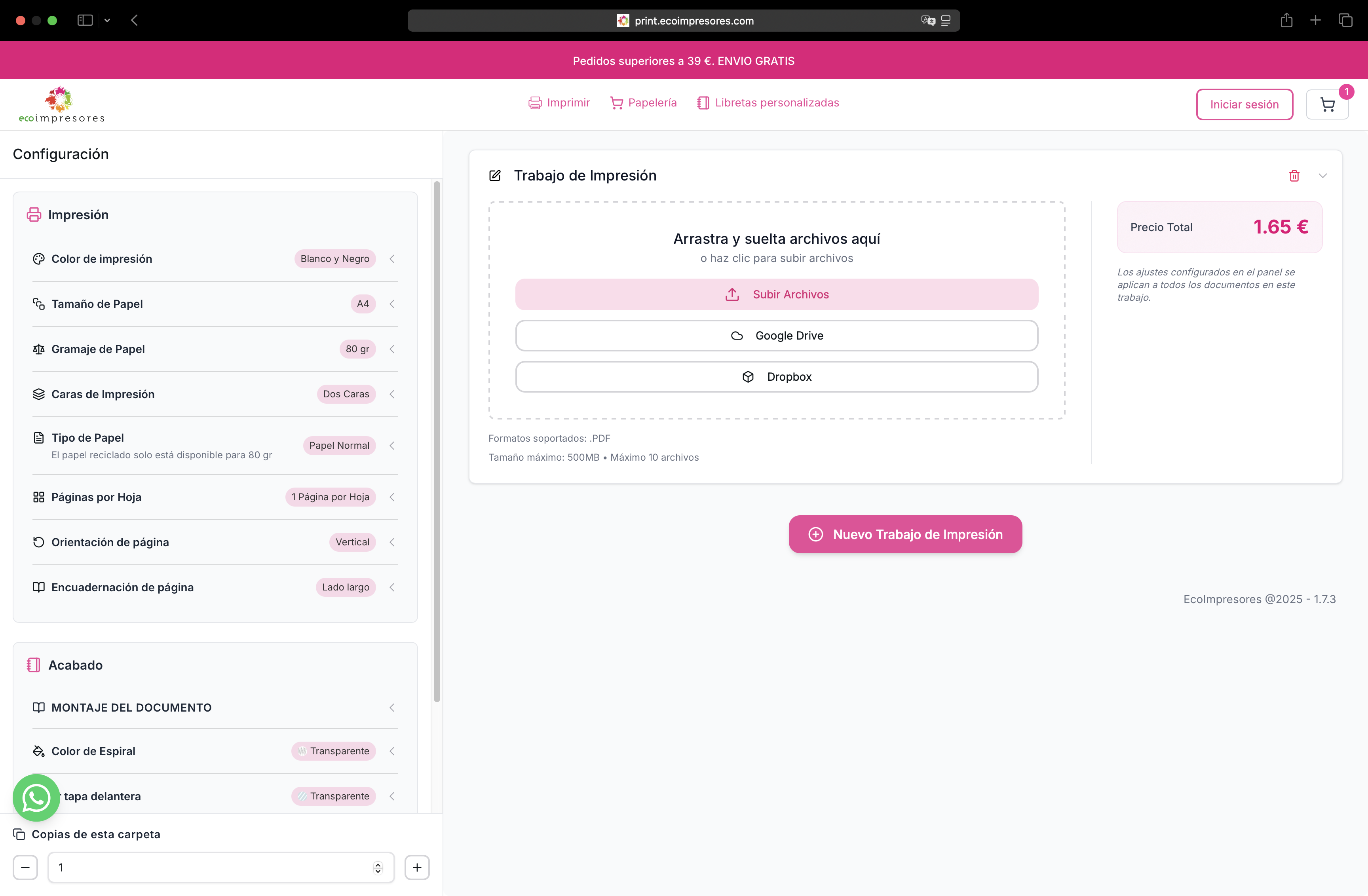This screenshot has height=896, width=1368.
Task: Collapse the Trabajo de Impresión panel
Action: click(x=1323, y=176)
